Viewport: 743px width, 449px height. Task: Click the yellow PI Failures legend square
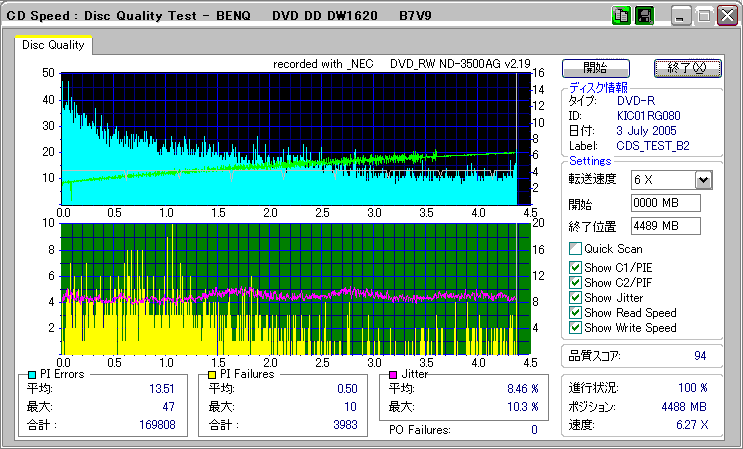210,374
